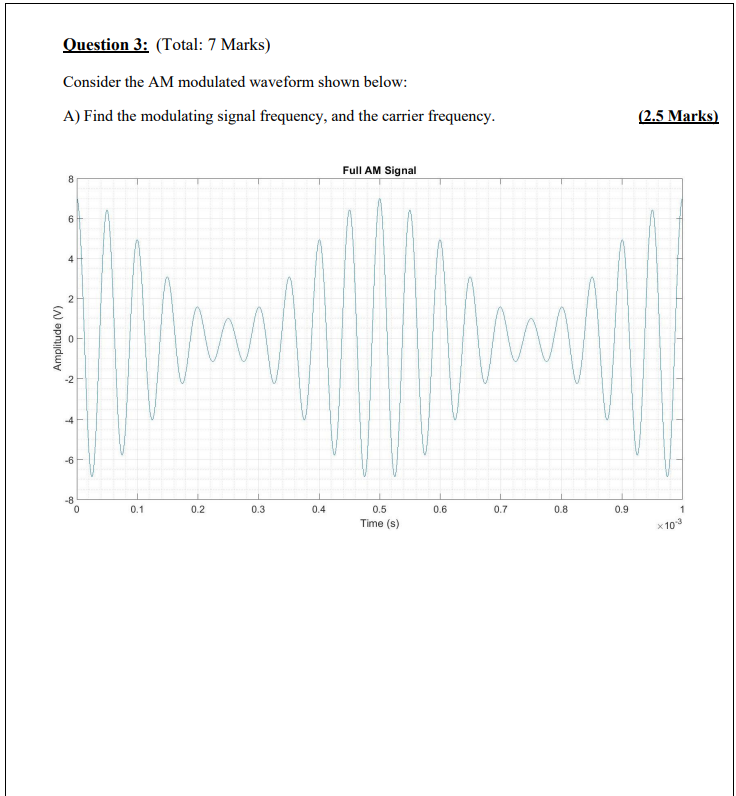Click the x-axis tick label 0.4
This screenshot has height=796, width=736.
(319, 509)
